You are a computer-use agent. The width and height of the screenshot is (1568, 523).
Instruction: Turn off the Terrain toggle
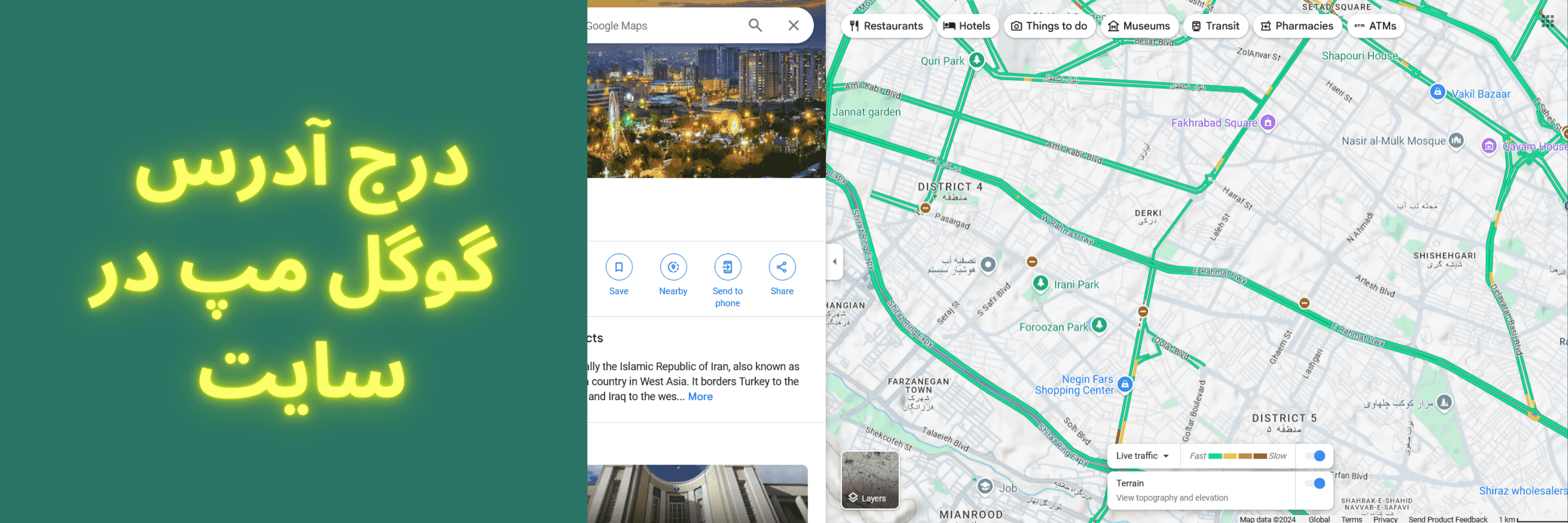pos(1315,483)
